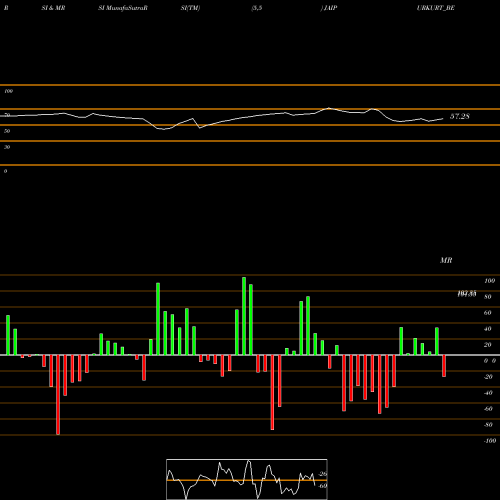Click the ') JAIP' header text
This screenshot has height=500, width=500.
point(329,8)
